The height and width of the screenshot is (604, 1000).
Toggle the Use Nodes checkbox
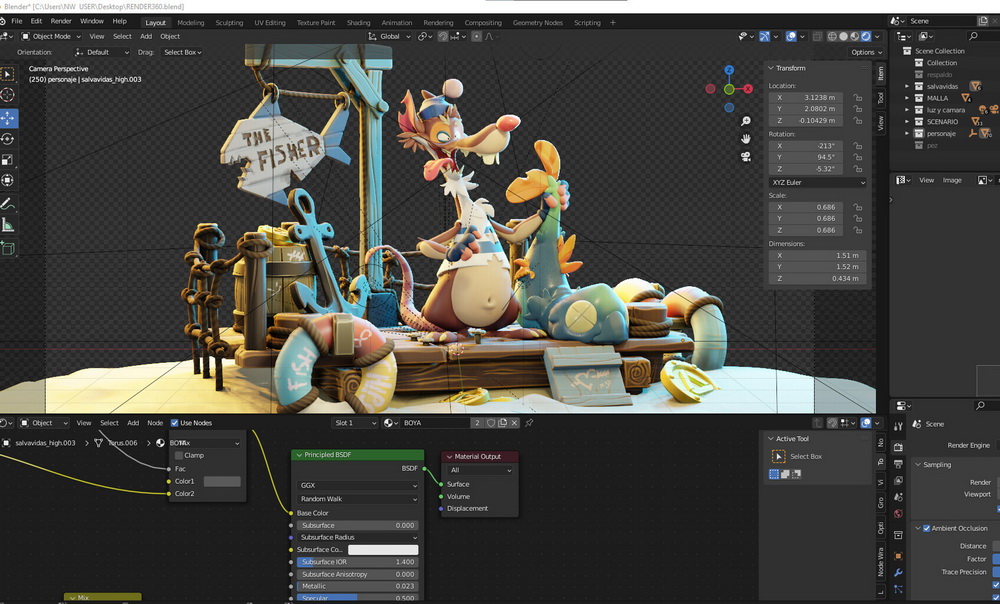pyautogui.click(x=174, y=423)
